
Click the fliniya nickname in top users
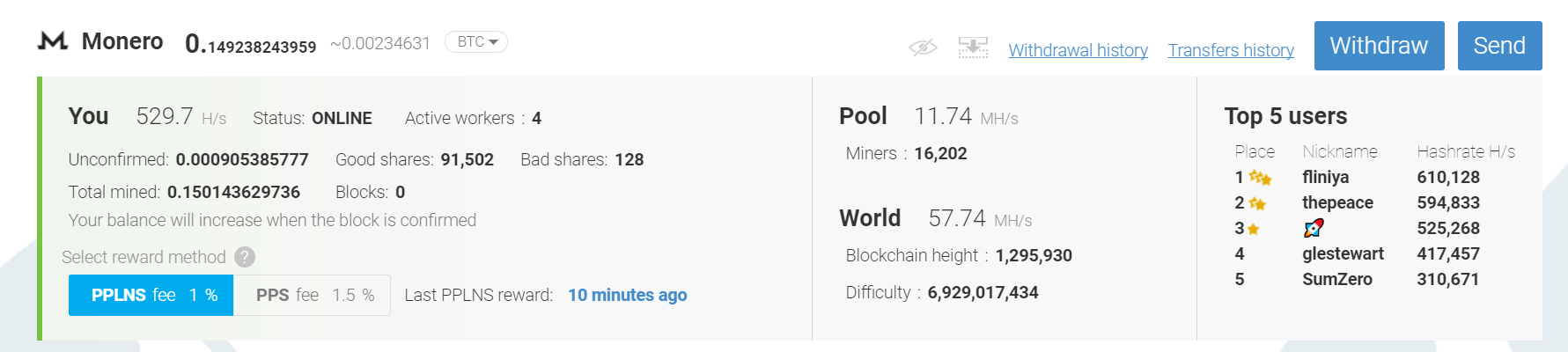coord(1325,177)
